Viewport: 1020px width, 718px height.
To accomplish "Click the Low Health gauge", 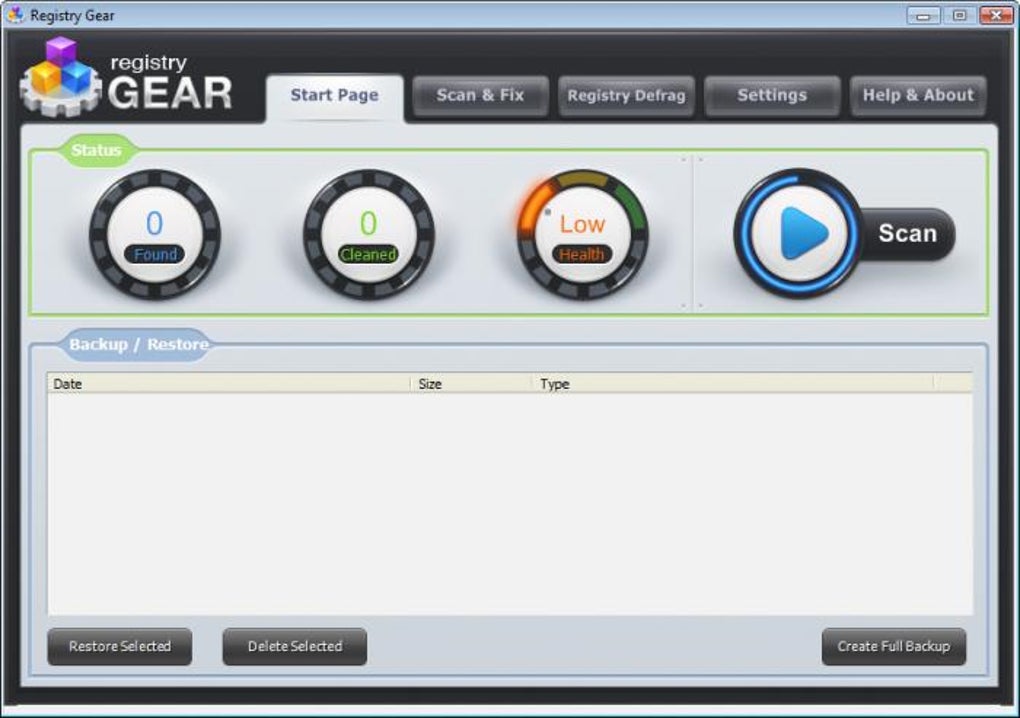I will pyautogui.click(x=582, y=234).
